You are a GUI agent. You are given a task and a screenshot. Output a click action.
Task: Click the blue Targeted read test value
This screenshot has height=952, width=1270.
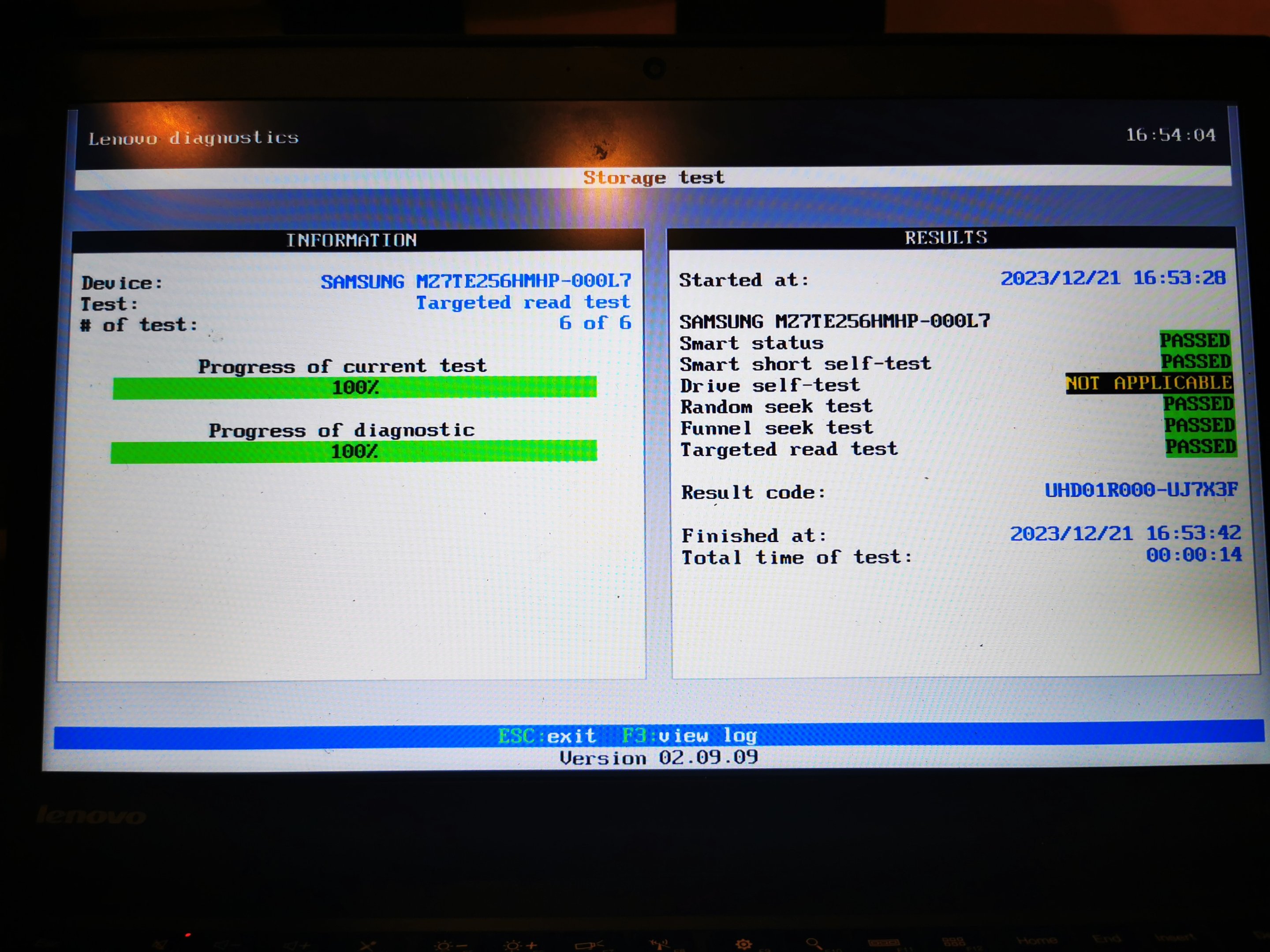tap(523, 302)
